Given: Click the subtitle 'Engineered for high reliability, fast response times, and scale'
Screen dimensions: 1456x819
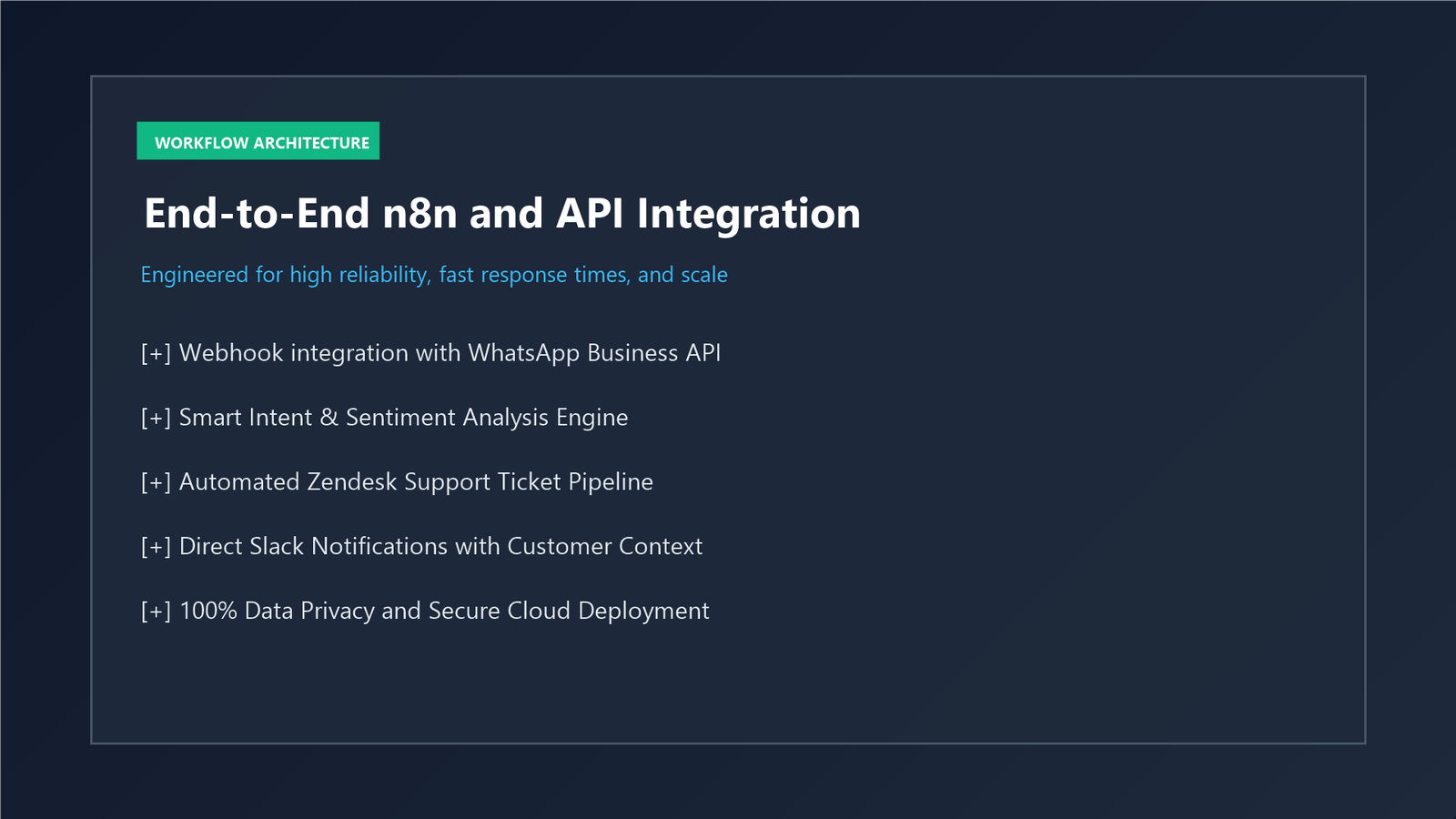Looking at the screenshot, I should (434, 275).
